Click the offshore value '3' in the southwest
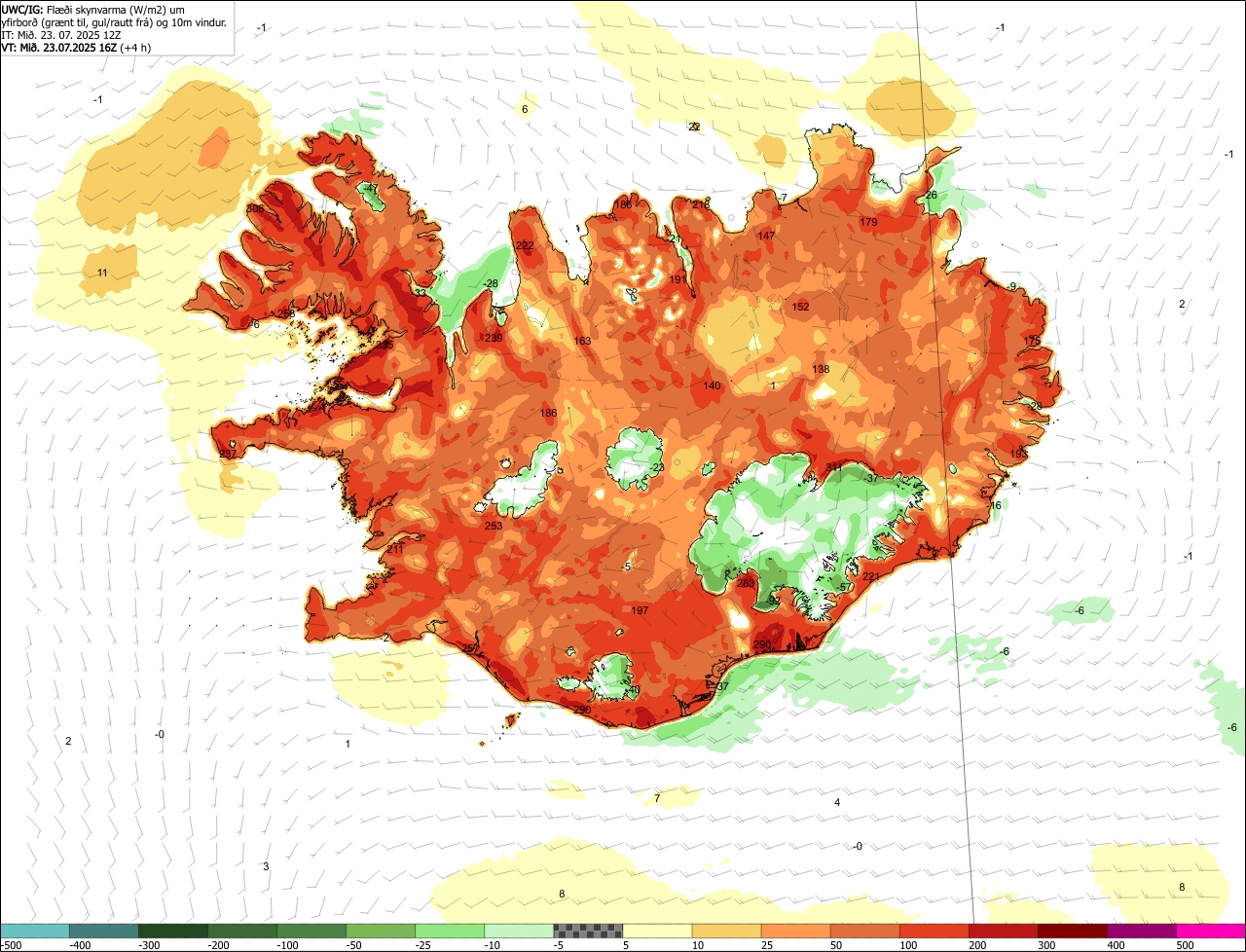 tap(266, 866)
